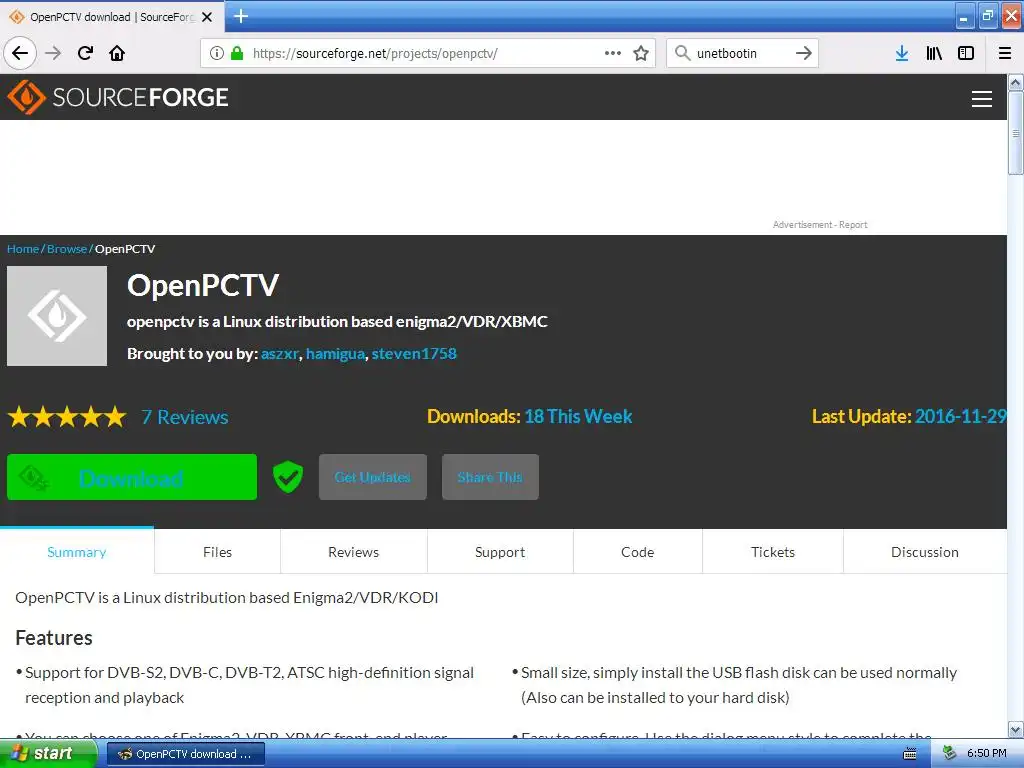Click the vertical scrollbar thumb
The height and width of the screenshot is (768, 1024).
tap(1015, 133)
